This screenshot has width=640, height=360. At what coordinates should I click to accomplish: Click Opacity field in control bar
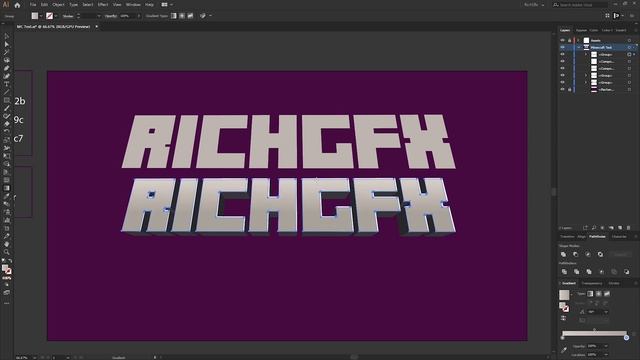pos(127,16)
